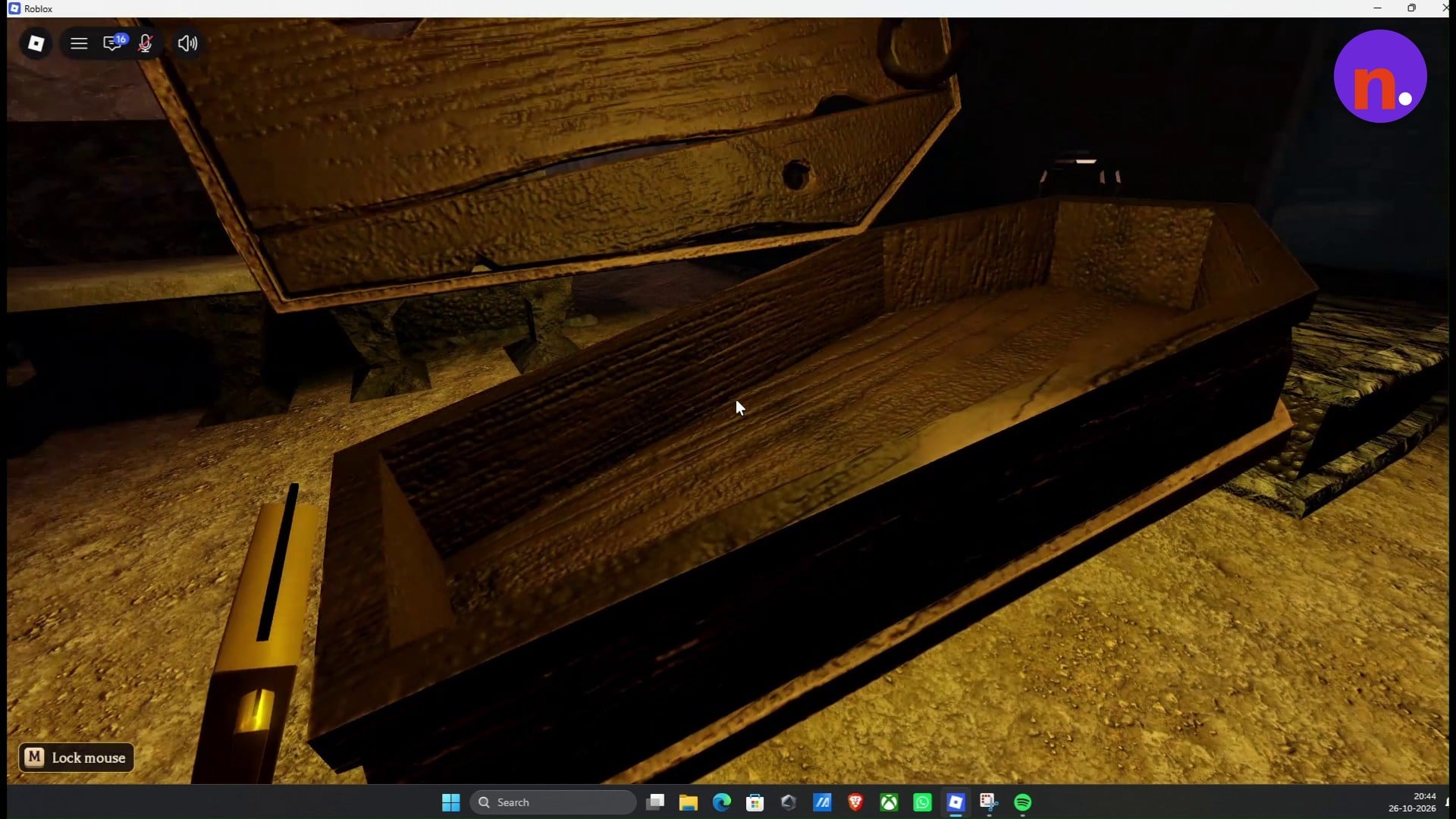
Task: Click the Lock mouse button
Action: (x=77, y=758)
